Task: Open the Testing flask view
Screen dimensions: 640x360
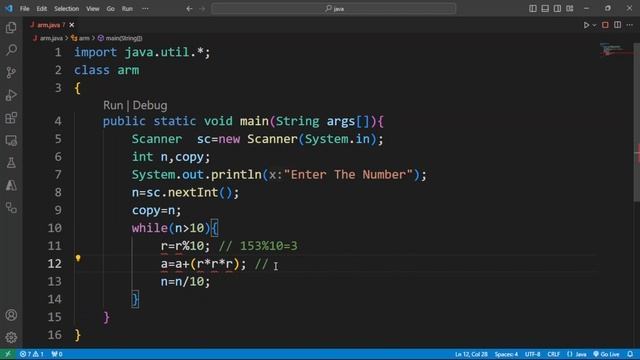Action: [x=11, y=163]
